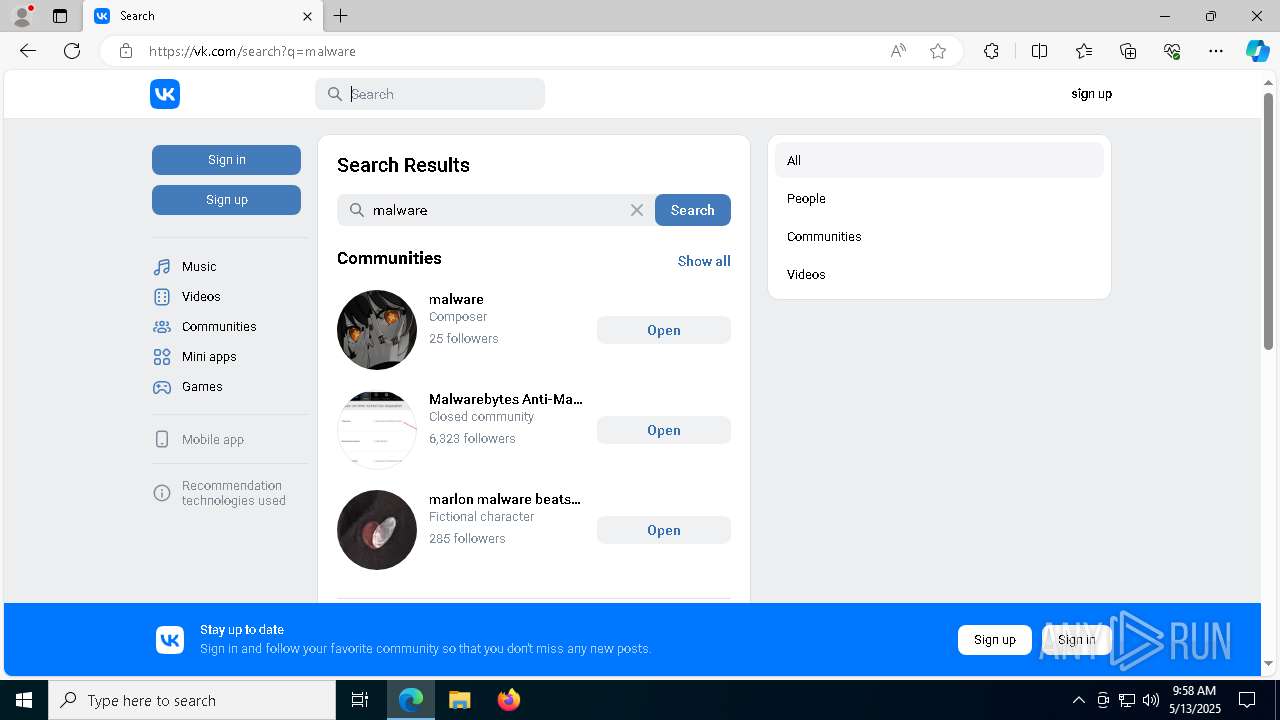Image resolution: width=1280 pixels, height=720 pixels.
Task: Open the Windows notification center
Action: pos(1247,700)
